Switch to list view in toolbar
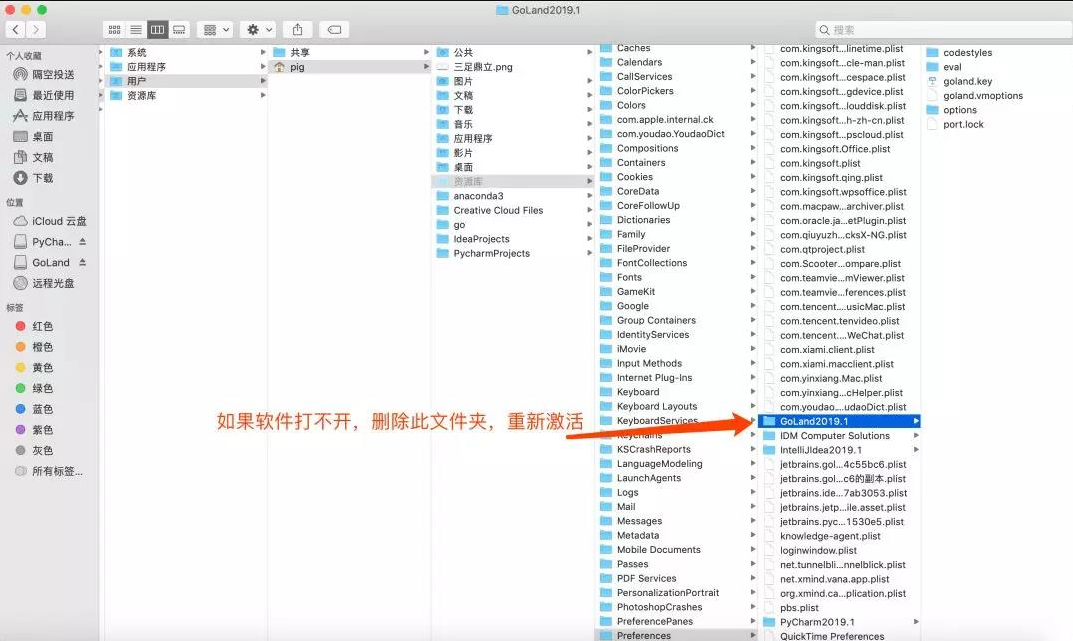1073x641 pixels. point(136,29)
